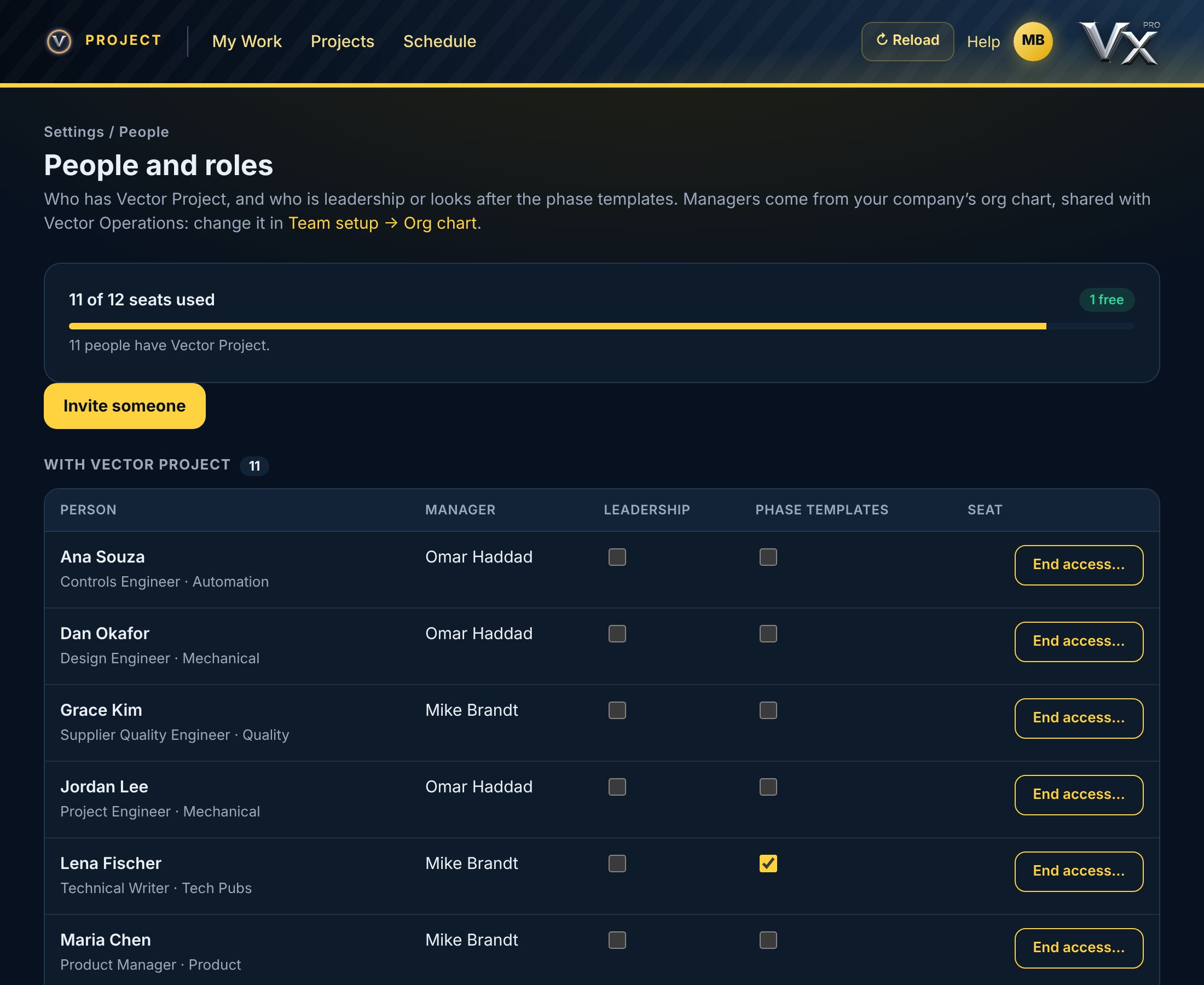1204x985 pixels.
Task: End access for Lena Fischer
Action: (1078, 871)
